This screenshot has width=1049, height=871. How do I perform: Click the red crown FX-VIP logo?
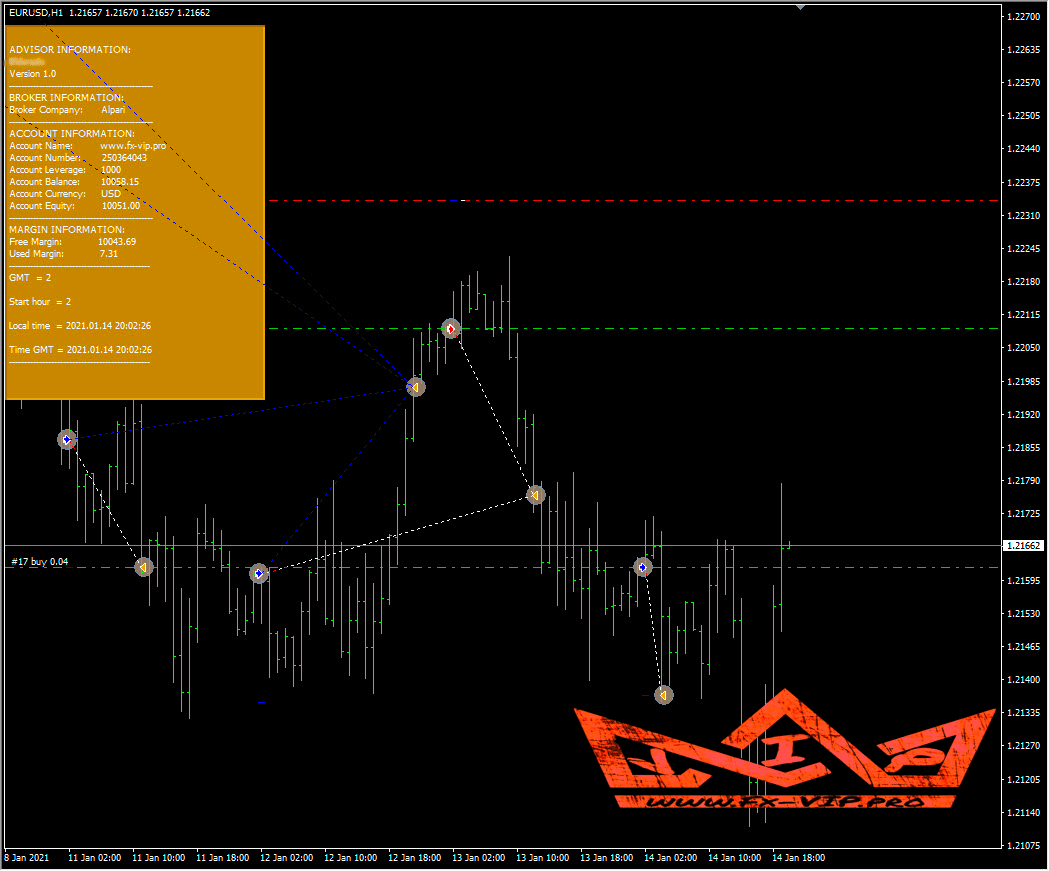click(785, 750)
